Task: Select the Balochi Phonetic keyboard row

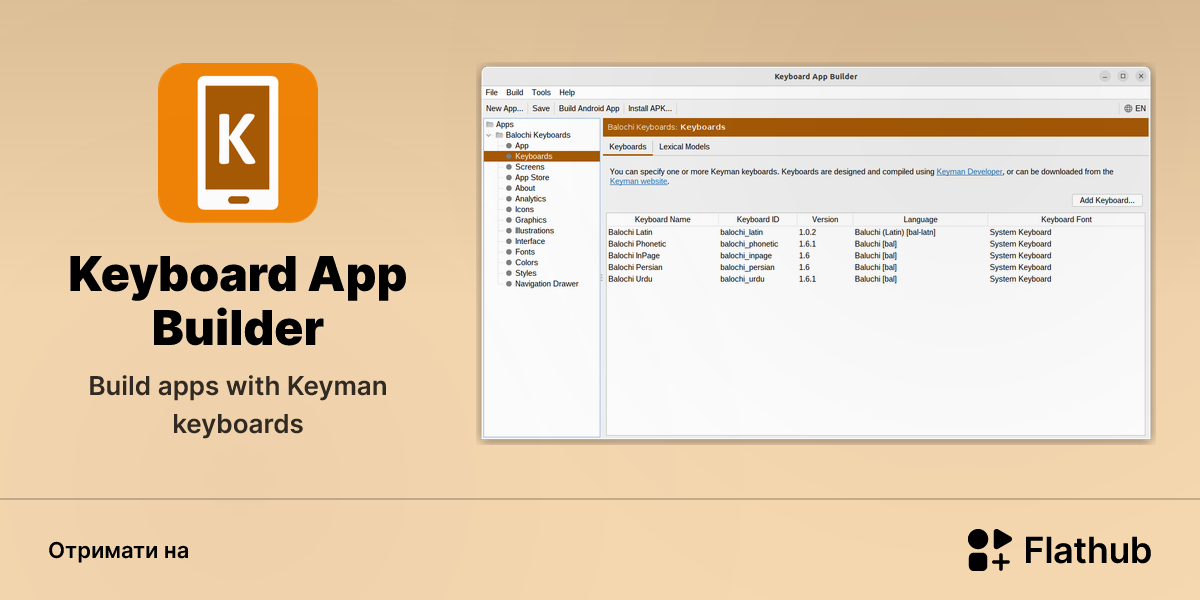Action: tap(875, 244)
